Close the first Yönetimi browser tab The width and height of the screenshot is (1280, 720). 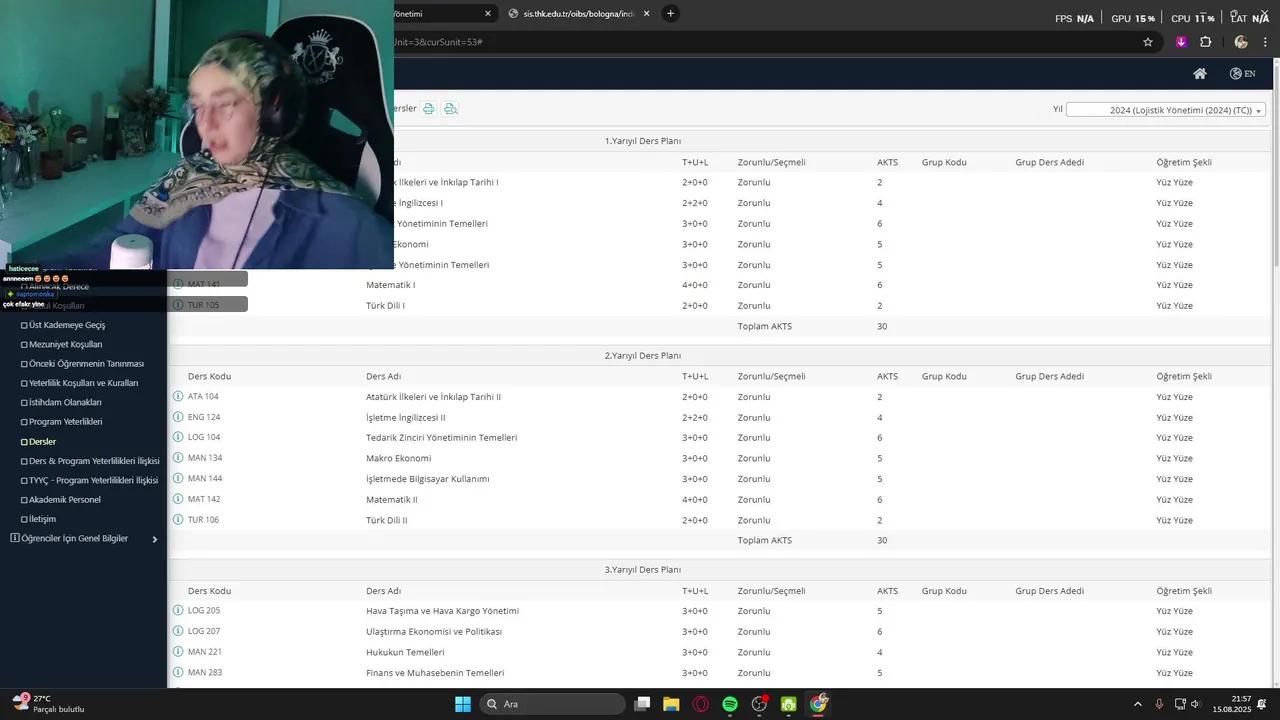pyautogui.click(x=488, y=14)
